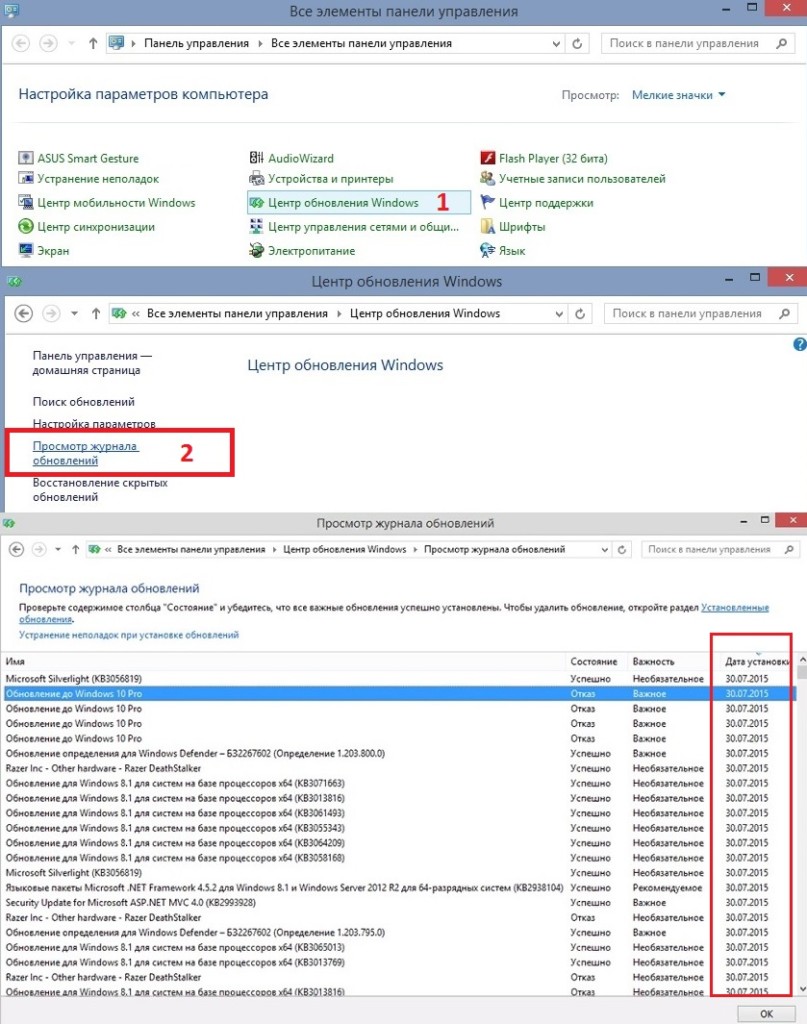Click Восстановление скрытых обновлений link
The height and width of the screenshot is (1024, 807).
[x=100, y=490]
